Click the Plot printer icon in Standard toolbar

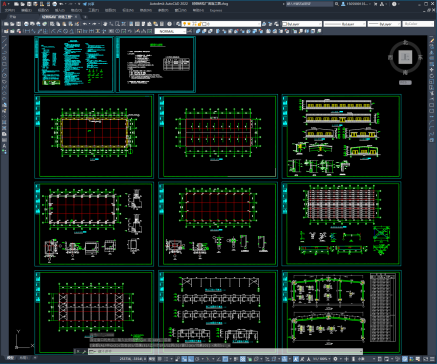pyautogui.click(x=26, y=24)
